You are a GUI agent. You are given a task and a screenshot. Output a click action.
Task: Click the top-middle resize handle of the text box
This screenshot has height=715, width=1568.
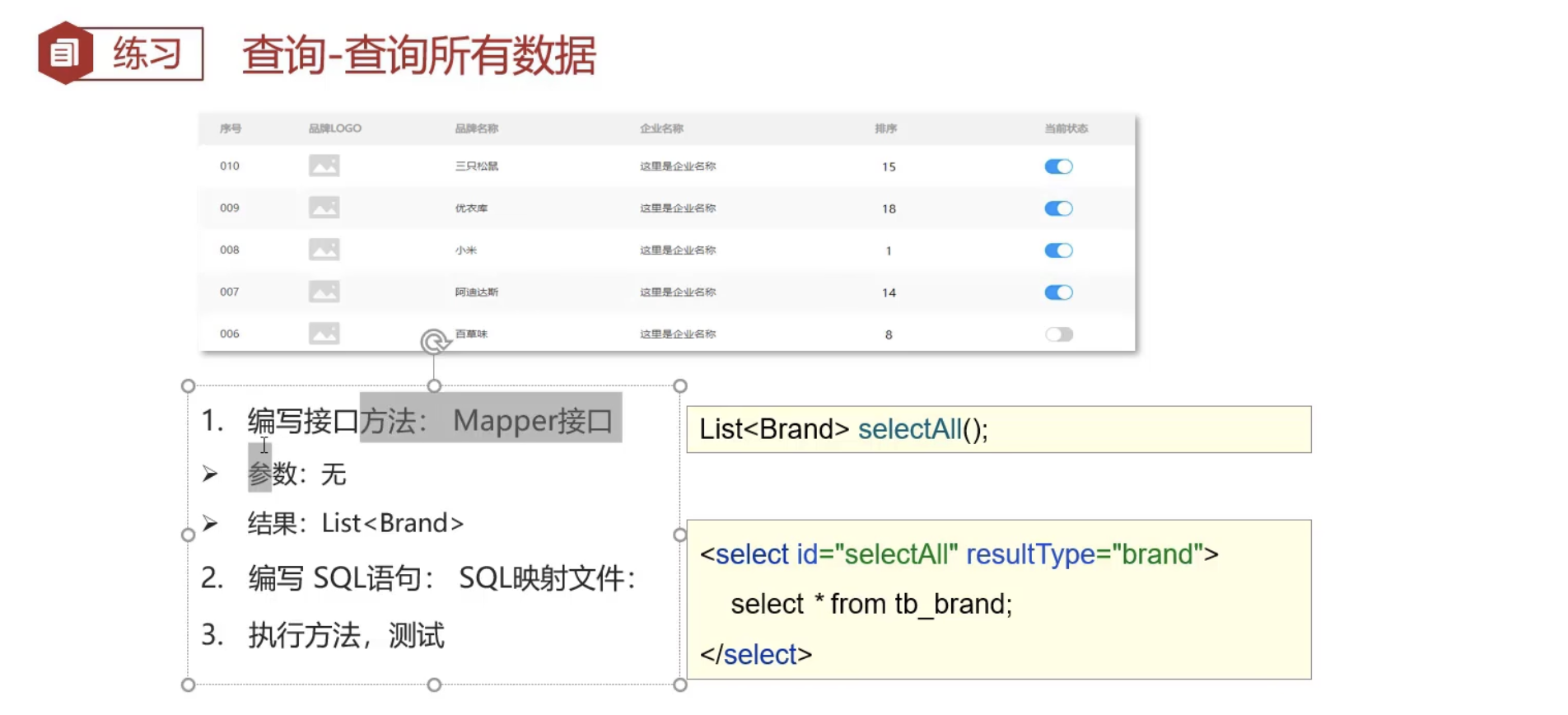click(x=434, y=386)
